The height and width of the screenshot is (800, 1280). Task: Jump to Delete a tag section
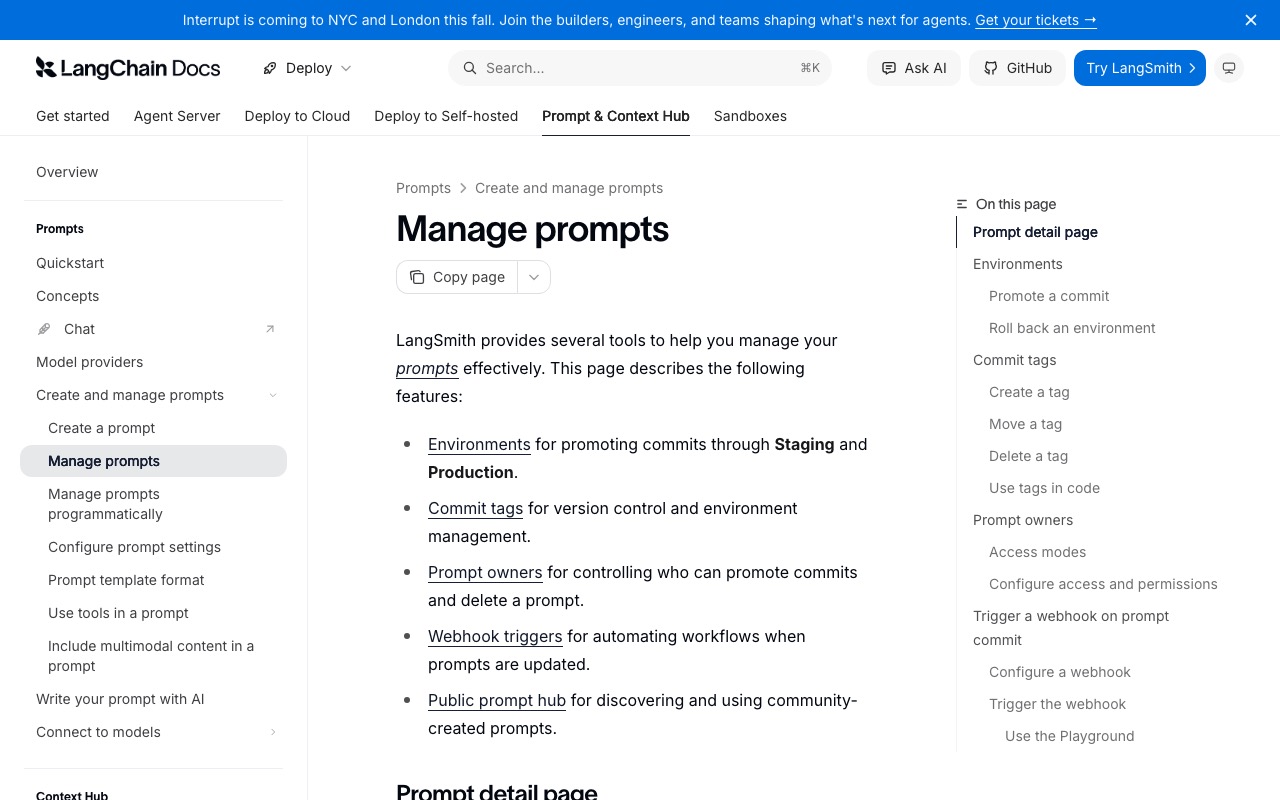(x=1028, y=456)
